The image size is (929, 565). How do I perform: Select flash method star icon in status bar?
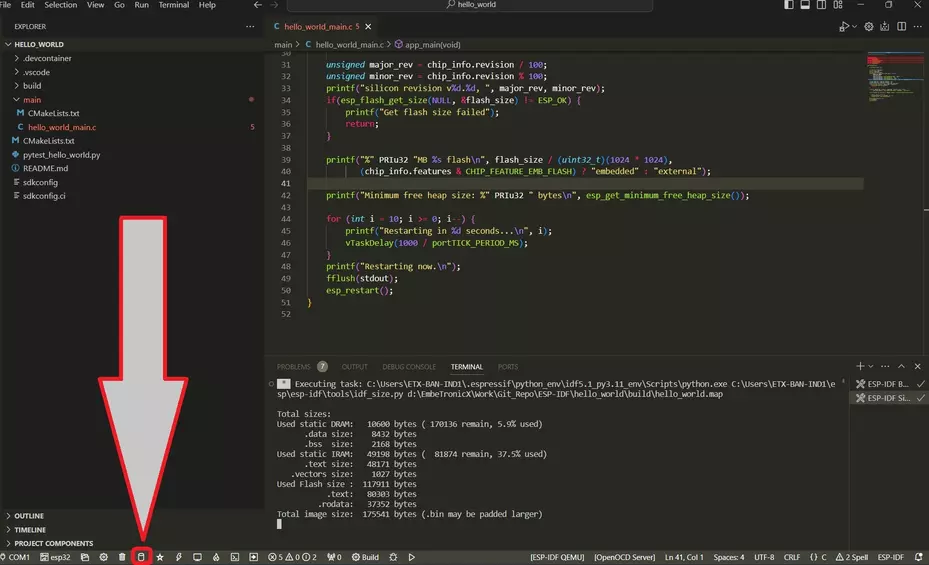coord(160,557)
